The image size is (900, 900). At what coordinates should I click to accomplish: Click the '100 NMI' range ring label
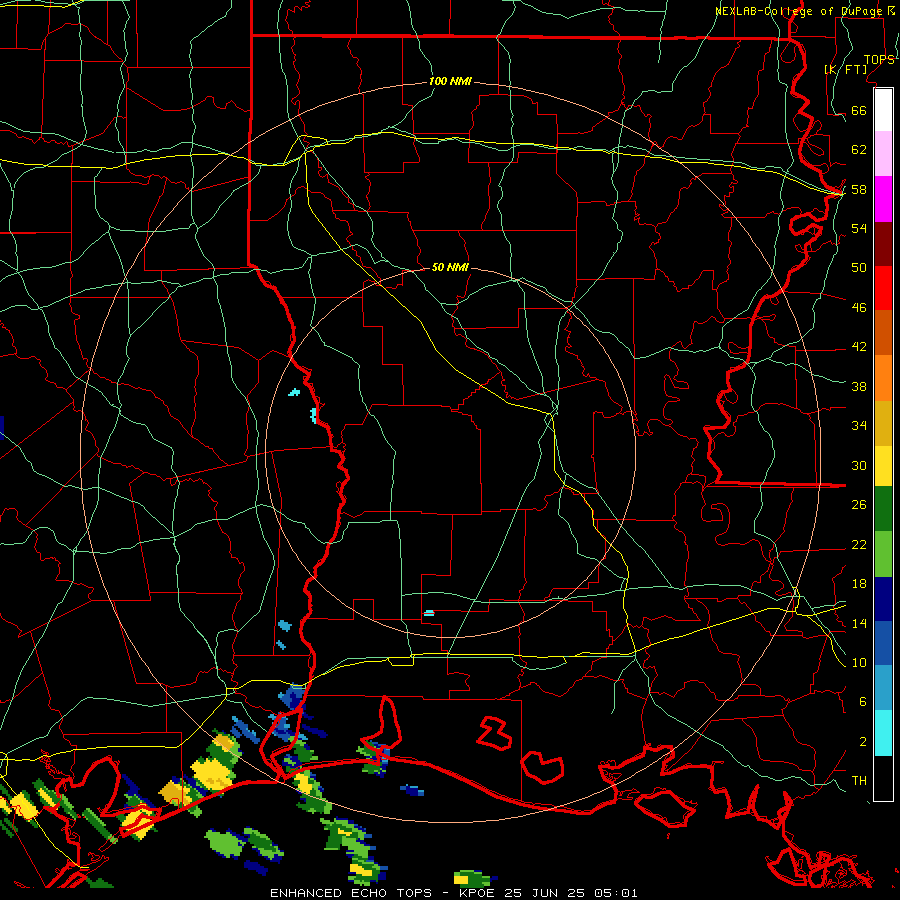point(450,82)
